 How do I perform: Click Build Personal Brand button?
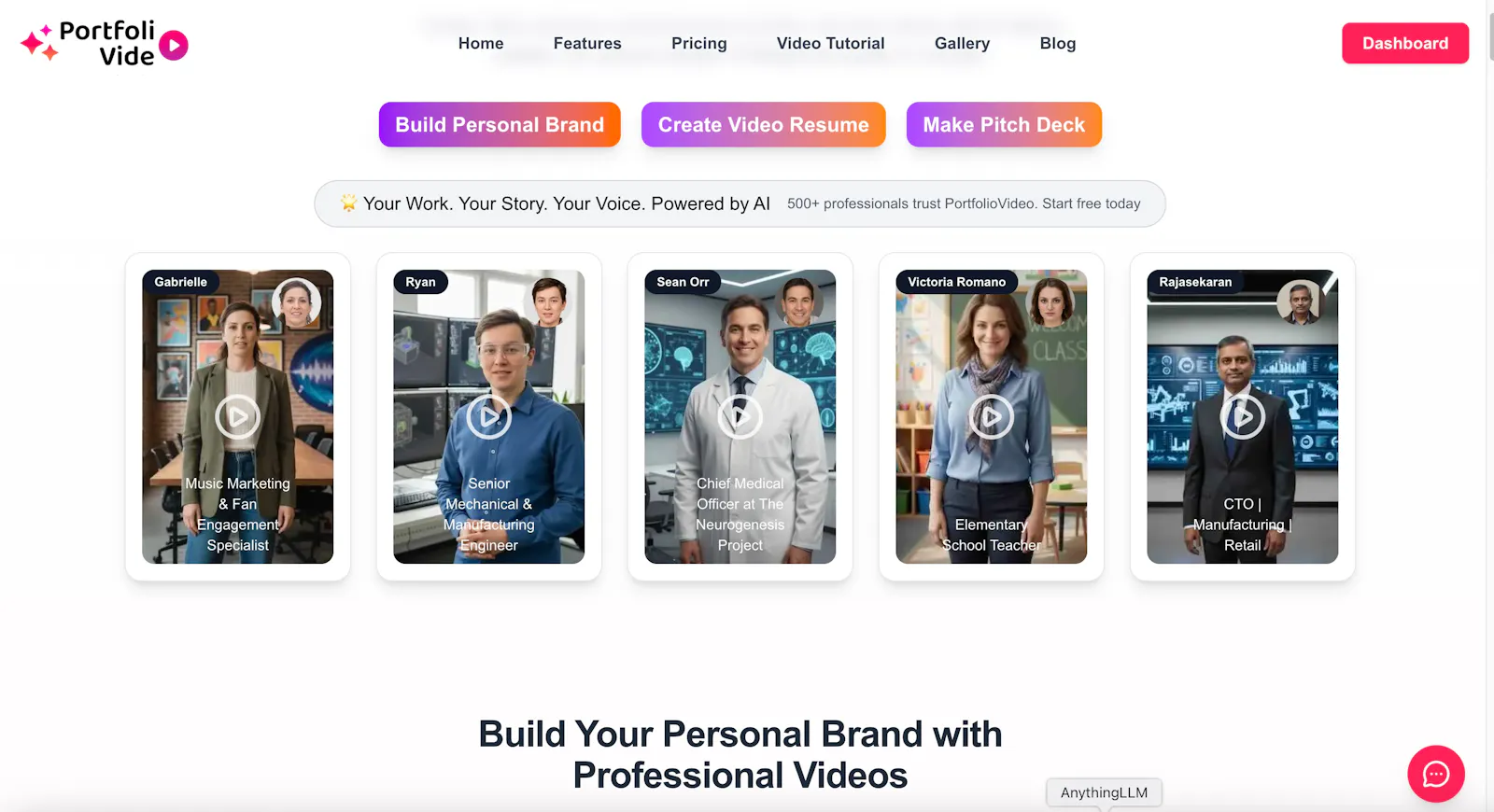pyautogui.click(x=500, y=124)
